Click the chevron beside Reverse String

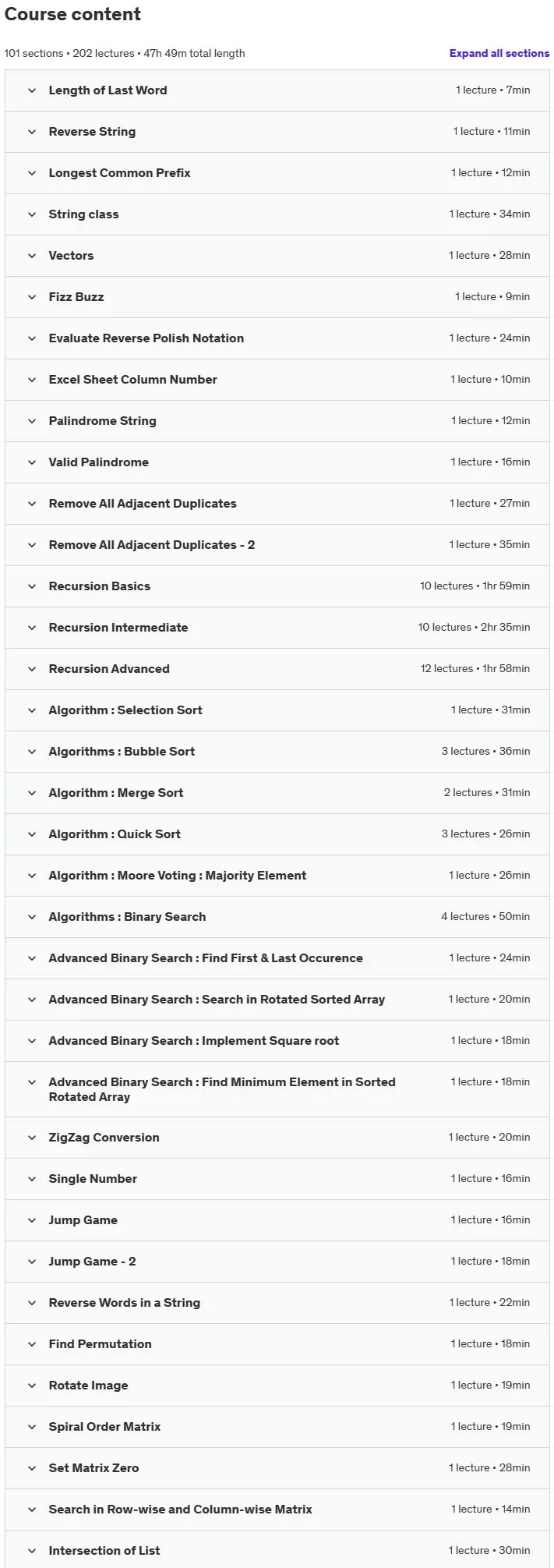click(32, 132)
